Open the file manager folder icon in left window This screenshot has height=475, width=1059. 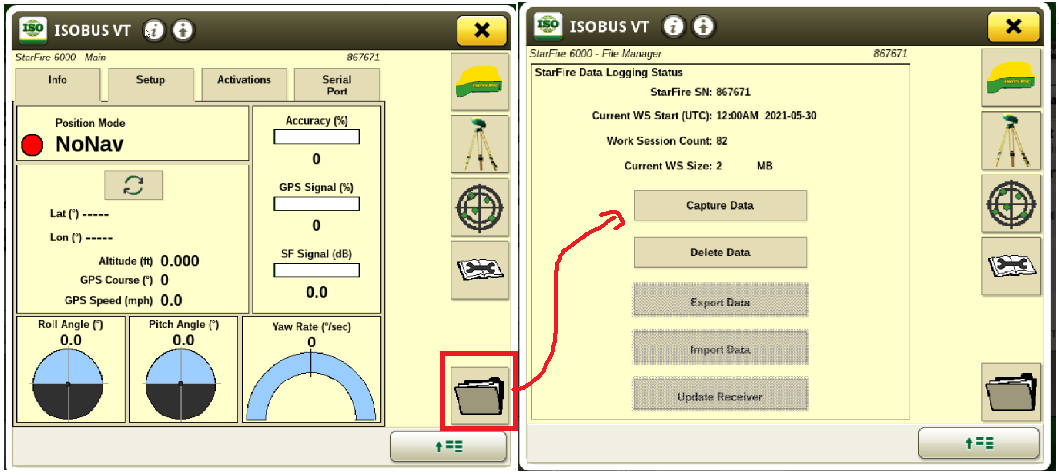480,395
